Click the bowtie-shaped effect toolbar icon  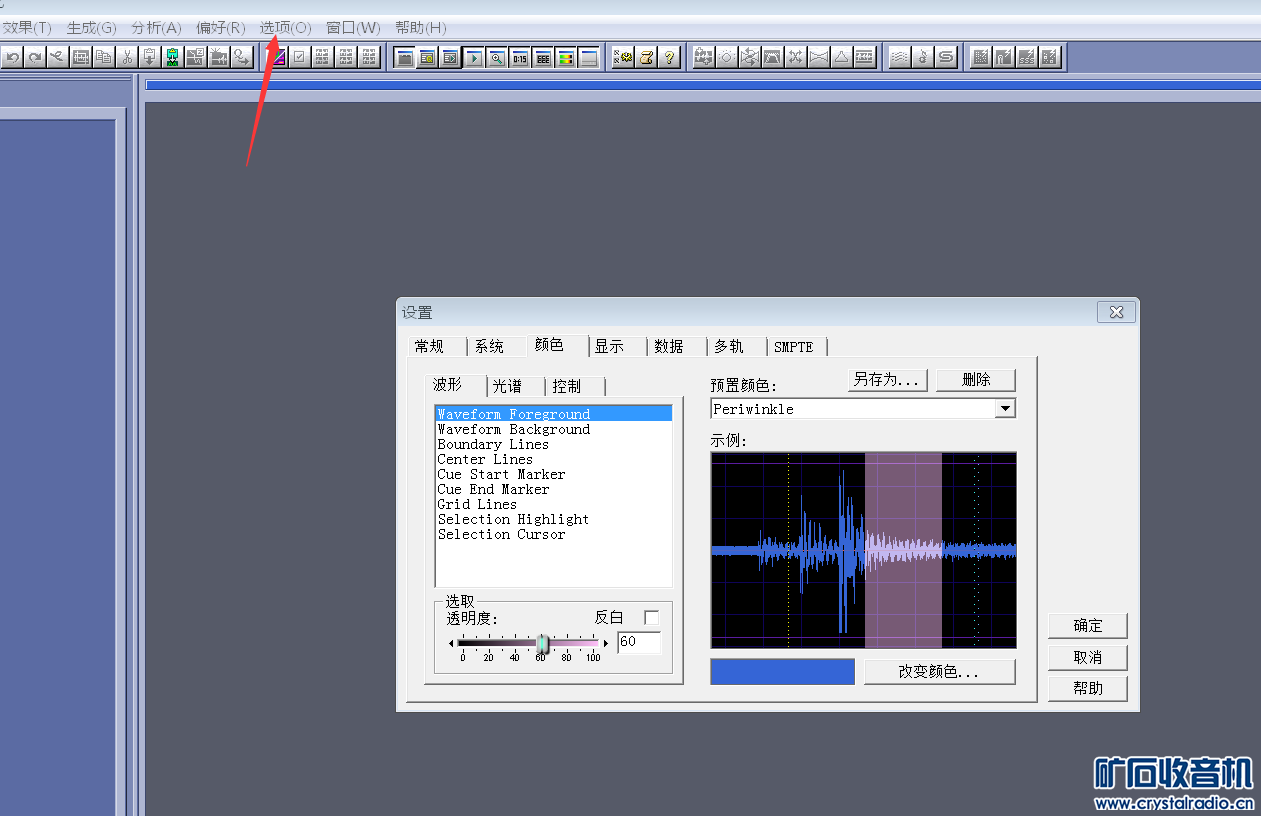pos(818,57)
